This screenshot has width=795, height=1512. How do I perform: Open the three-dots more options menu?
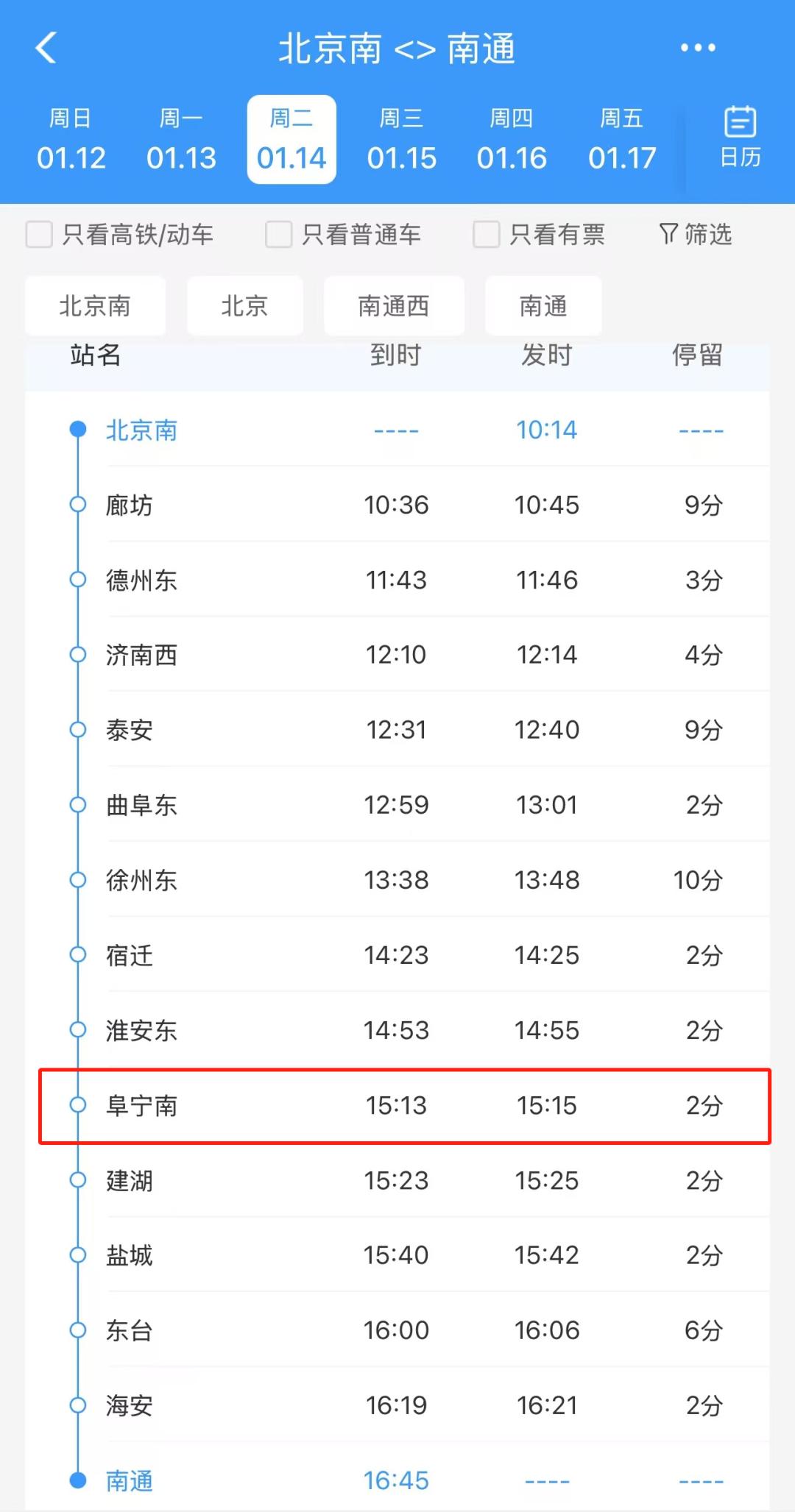click(697, 49)
